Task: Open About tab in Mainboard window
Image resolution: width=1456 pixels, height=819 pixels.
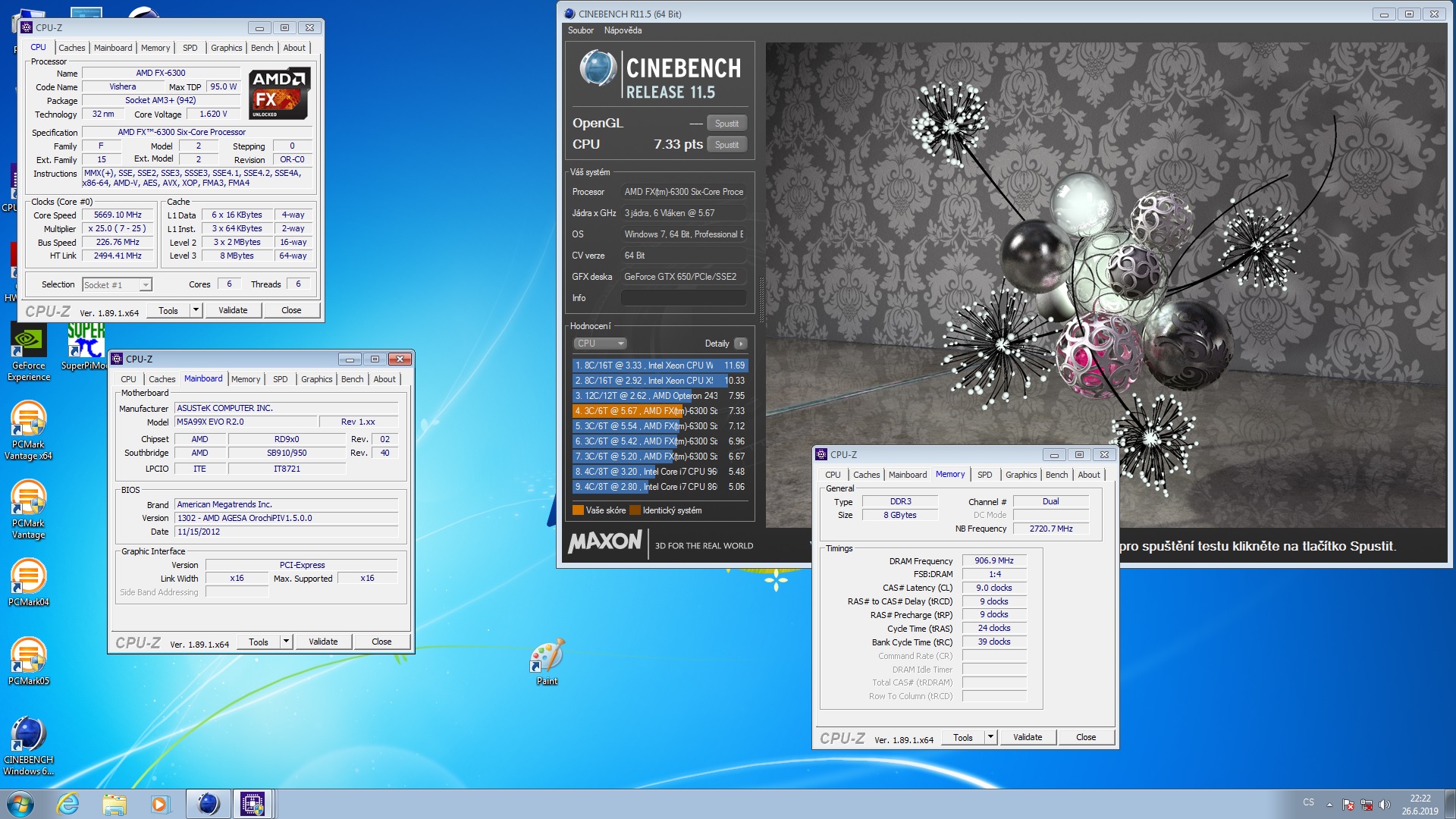Action: [384, 379]
